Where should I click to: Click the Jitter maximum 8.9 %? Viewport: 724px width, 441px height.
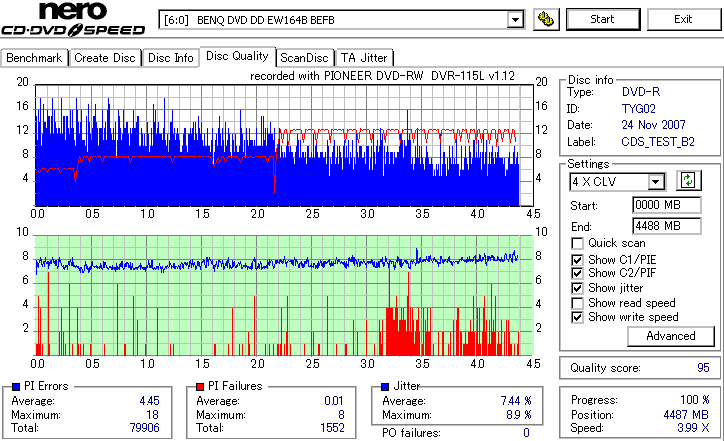519,415
